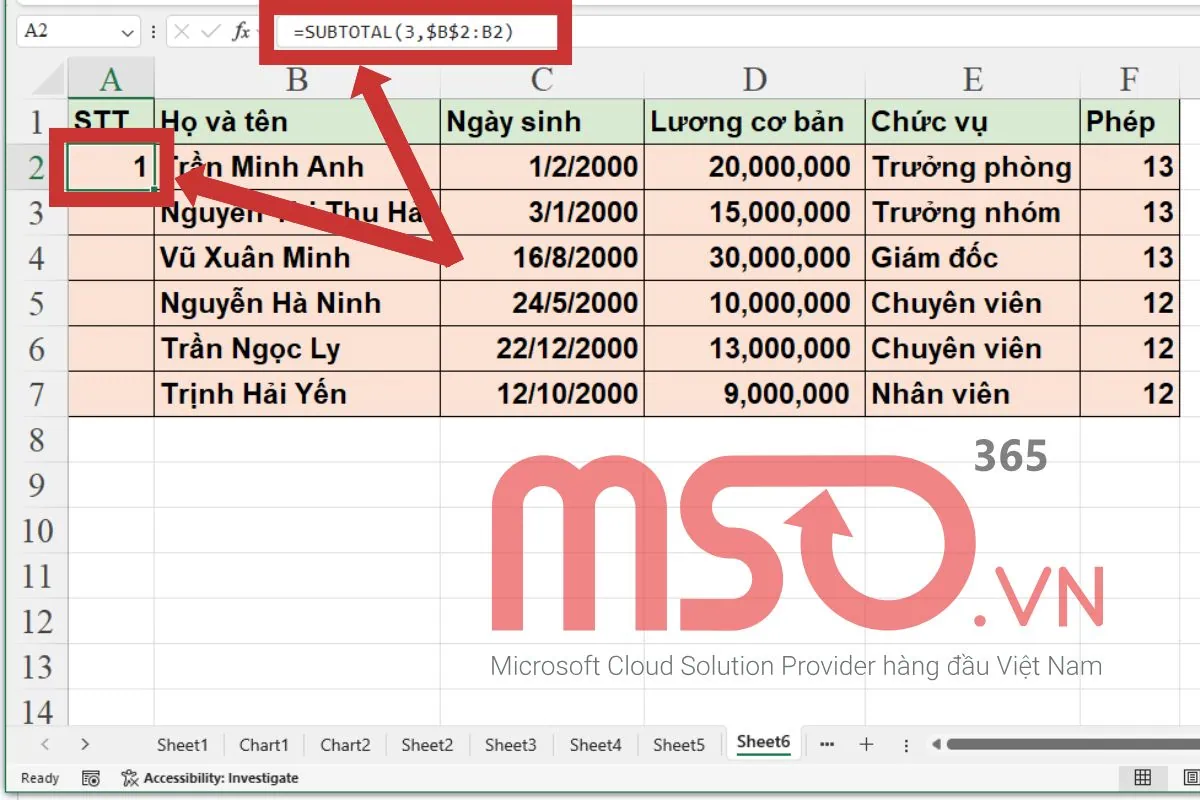Click the Enter checkmark icon in the formula bar
1200x800 pixels.
(210, 31)
